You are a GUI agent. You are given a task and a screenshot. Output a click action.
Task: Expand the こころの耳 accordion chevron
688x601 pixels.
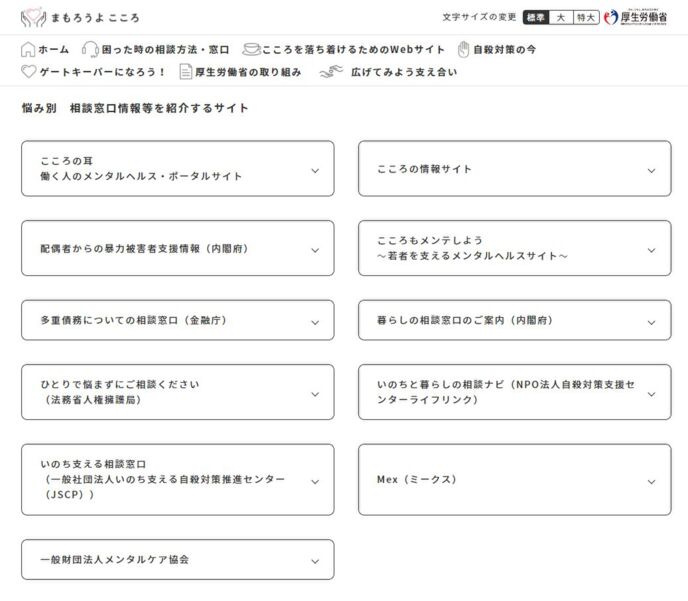click(315, 170)
